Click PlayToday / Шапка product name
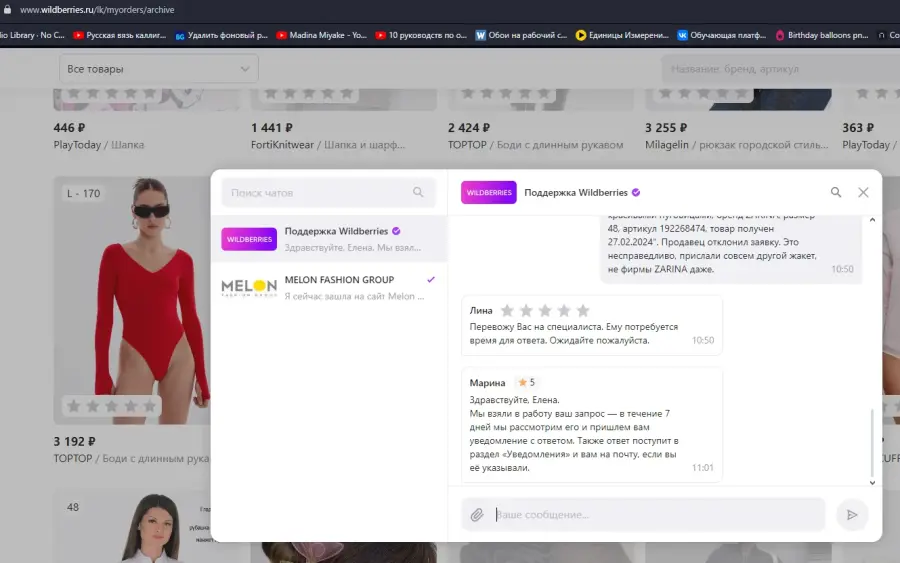The width and height of the screenshot is (900, 563). click(x=99, y=145)
